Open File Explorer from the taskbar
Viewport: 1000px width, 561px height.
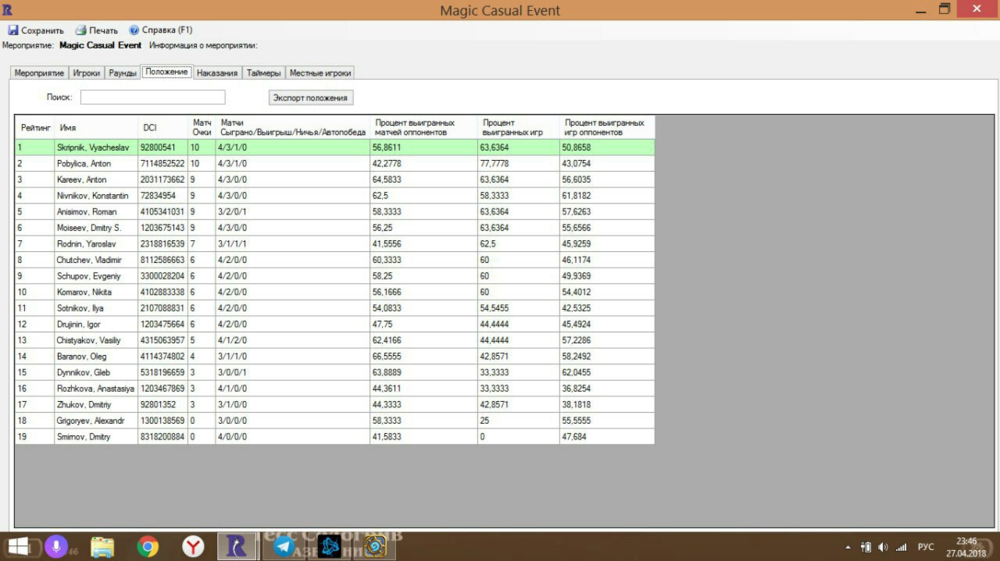[x=103, y=546]
